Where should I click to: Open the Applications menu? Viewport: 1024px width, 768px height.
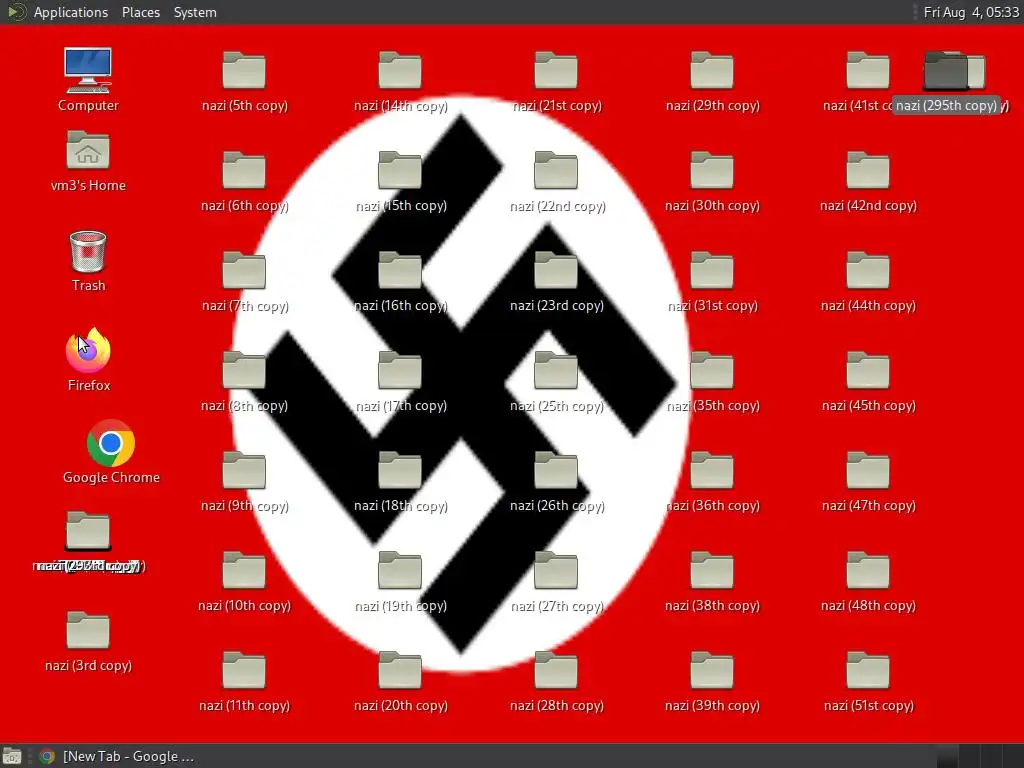[71, 12]
